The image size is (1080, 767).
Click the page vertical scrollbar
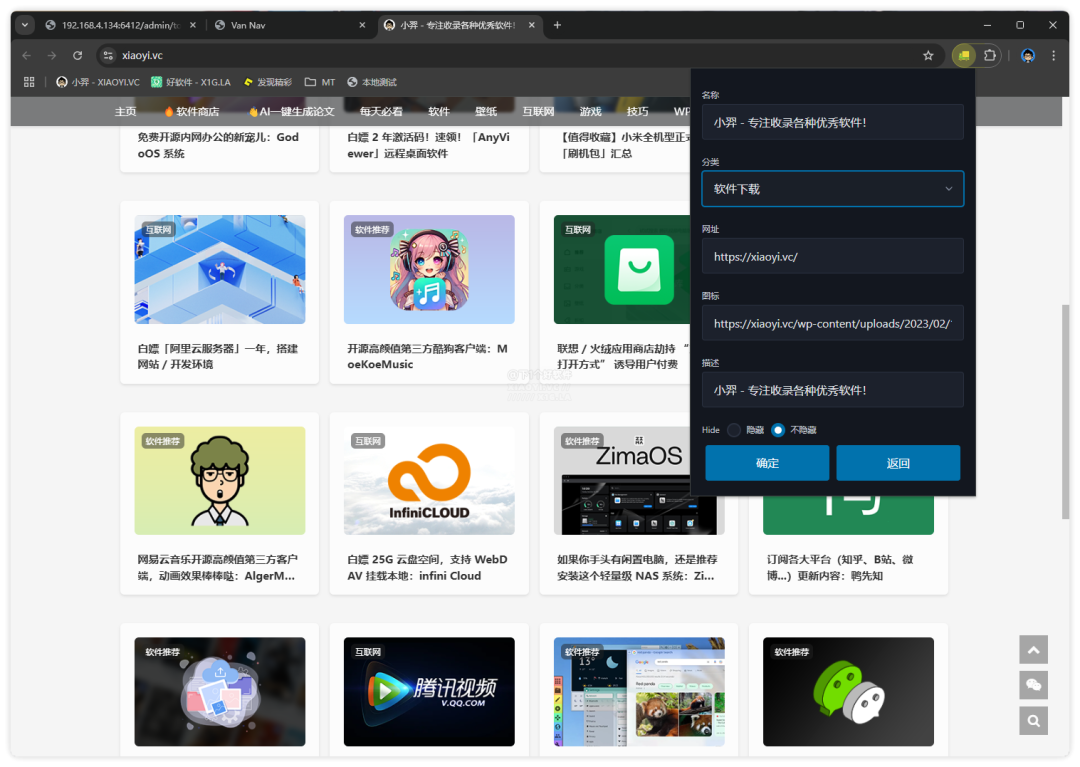[1065, 410]
